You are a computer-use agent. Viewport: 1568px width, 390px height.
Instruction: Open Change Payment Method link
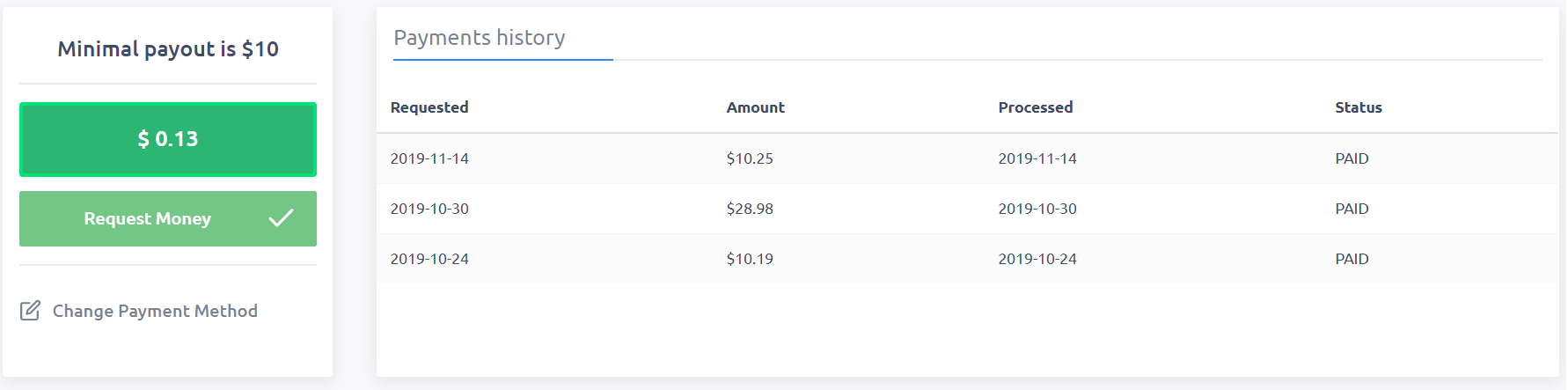pos(155,311)
